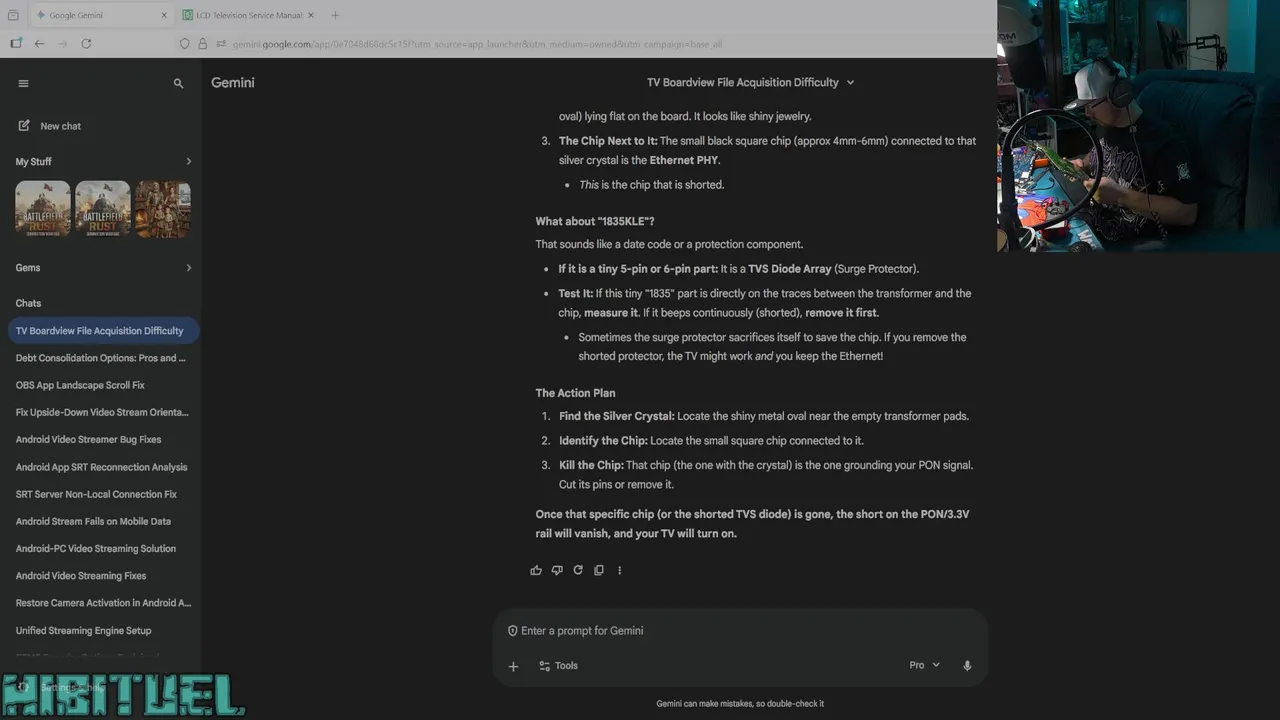
Task: Open Debt Consolidation Options chat
Action: [x=103, y=358]
